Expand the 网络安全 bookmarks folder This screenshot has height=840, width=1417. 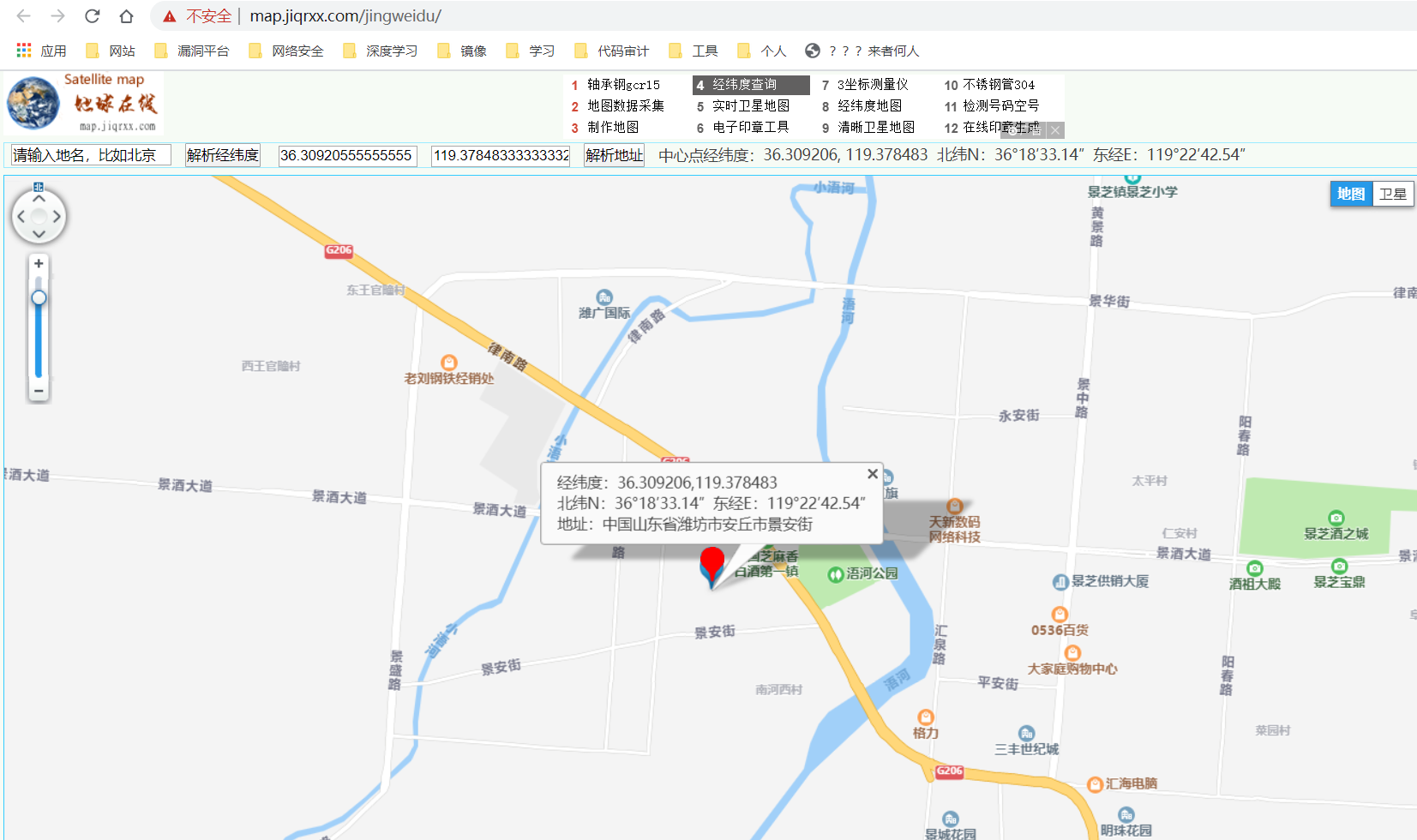pos(296,51)
